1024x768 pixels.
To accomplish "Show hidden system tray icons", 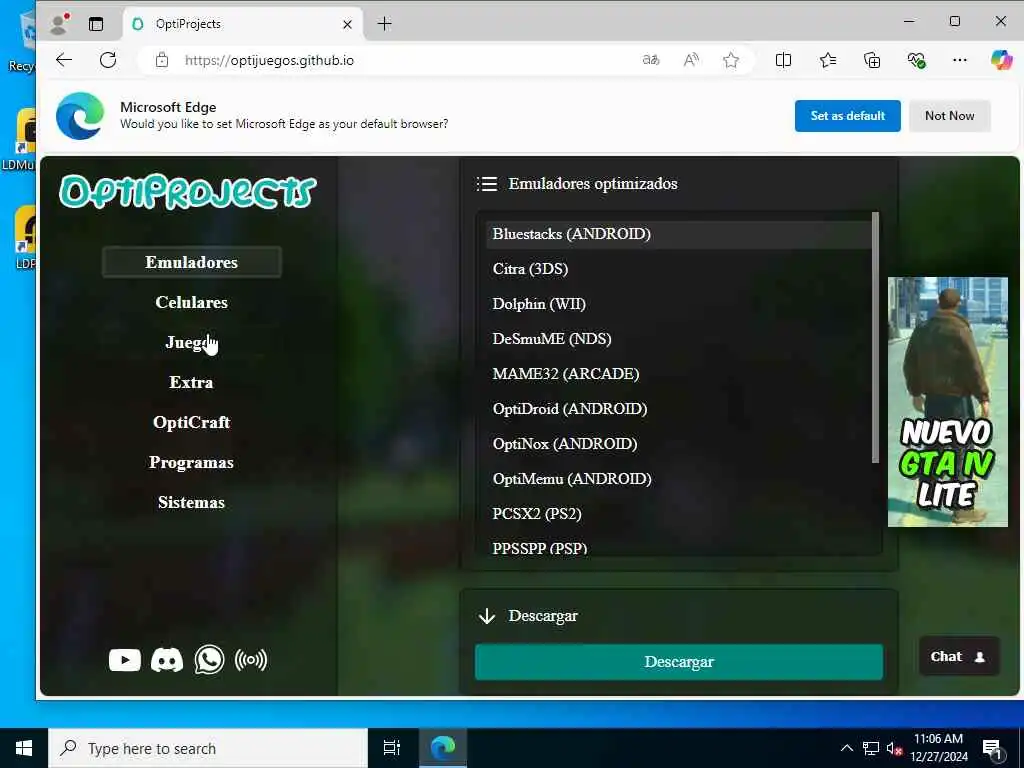I will click(x=846, y=748).
